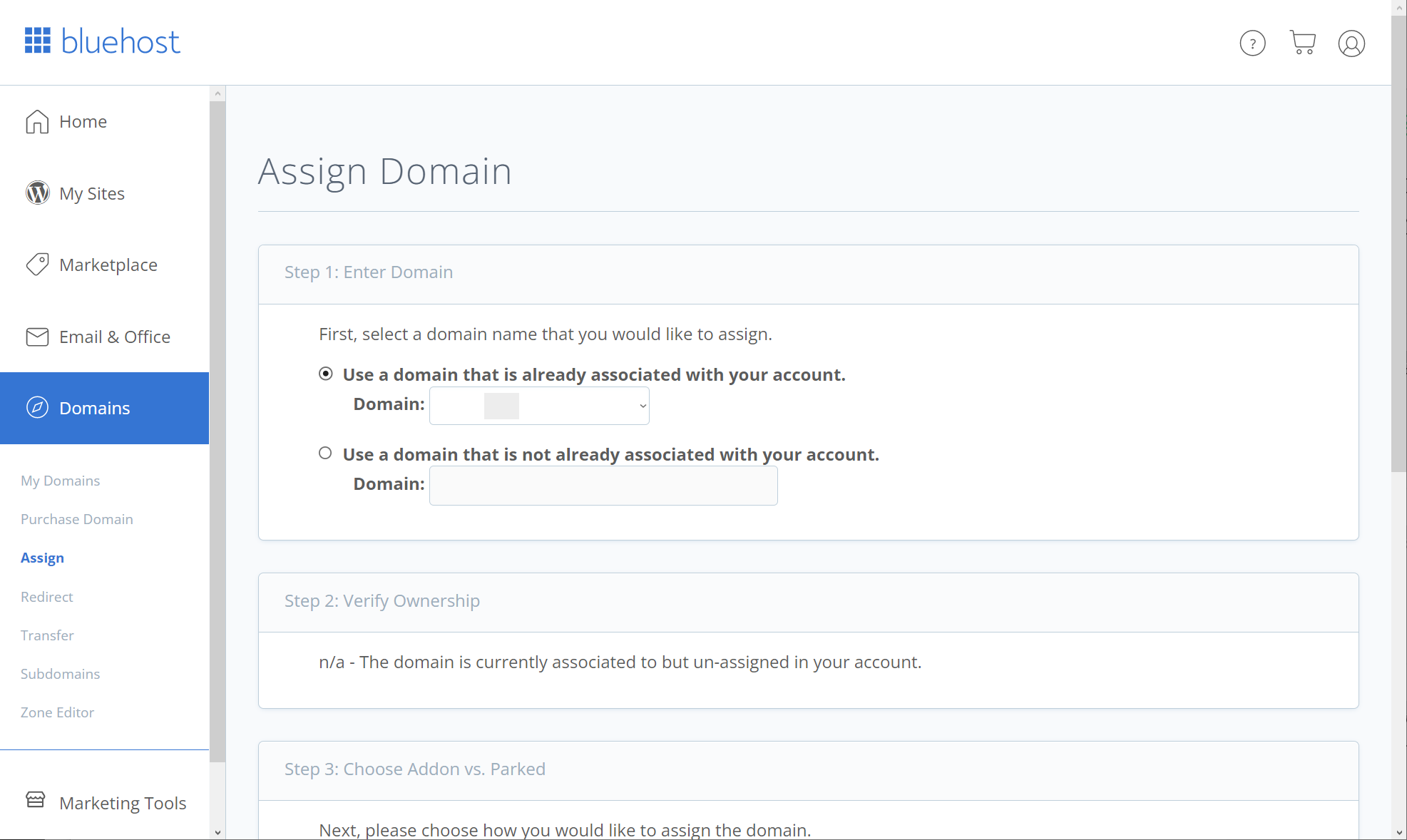
Task: Open the user account profile icon
Action: (1351, 43)
